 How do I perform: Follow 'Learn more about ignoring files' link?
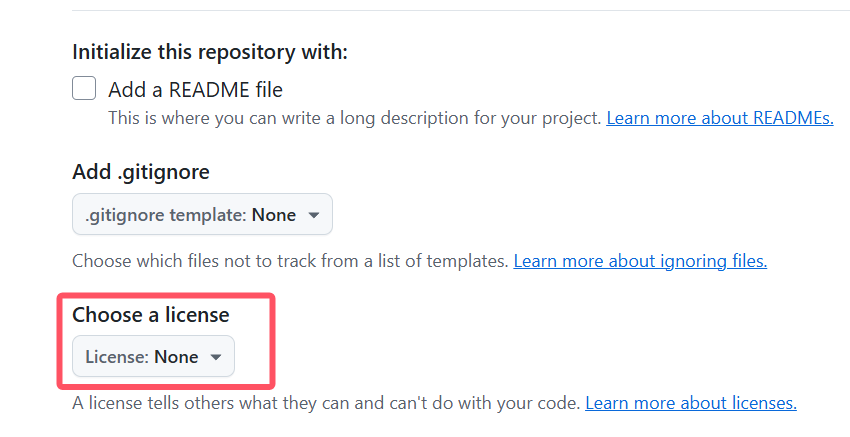pos(640,261)
